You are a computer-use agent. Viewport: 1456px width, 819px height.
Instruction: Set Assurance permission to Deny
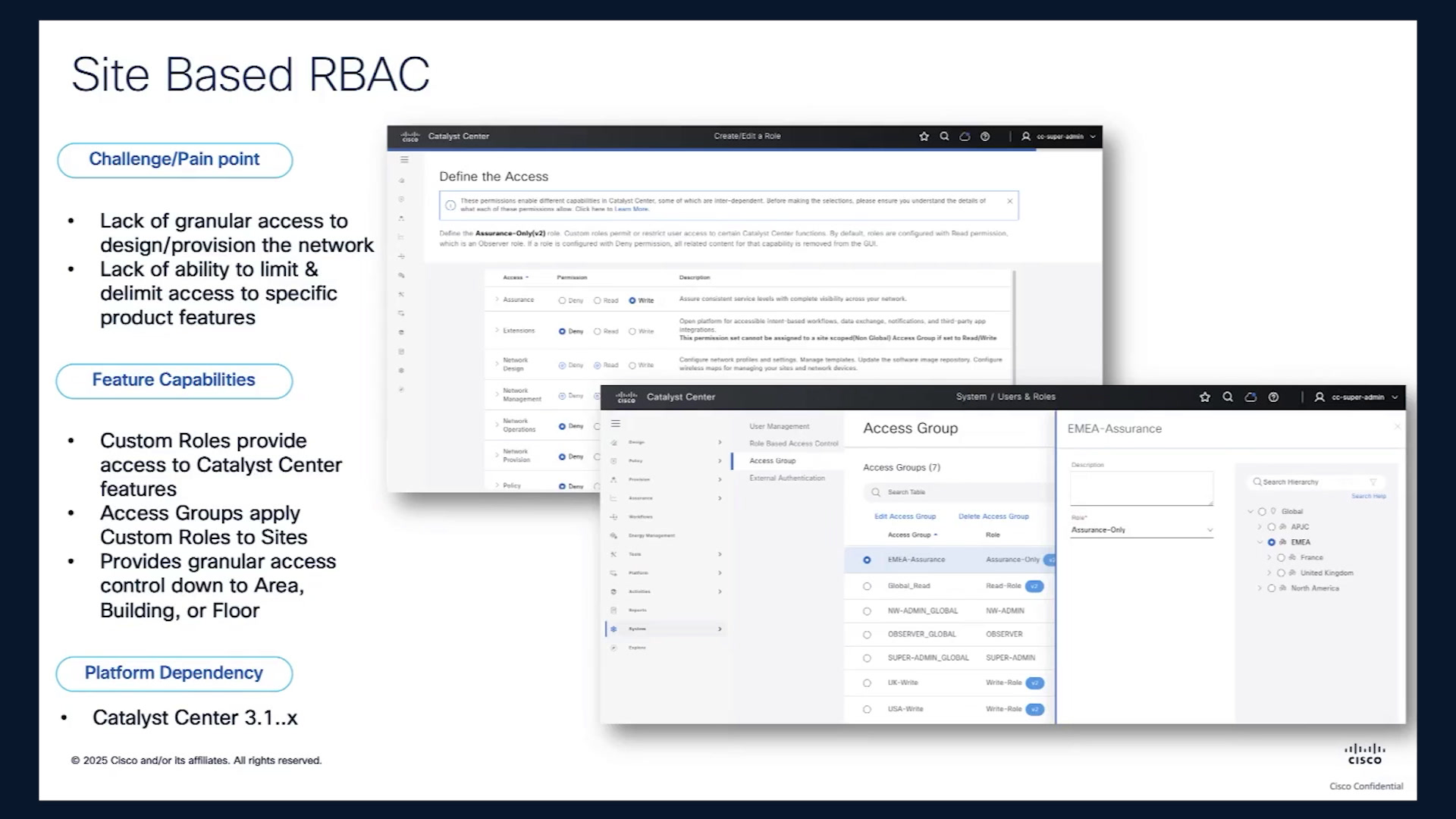[x=562, y=301]
